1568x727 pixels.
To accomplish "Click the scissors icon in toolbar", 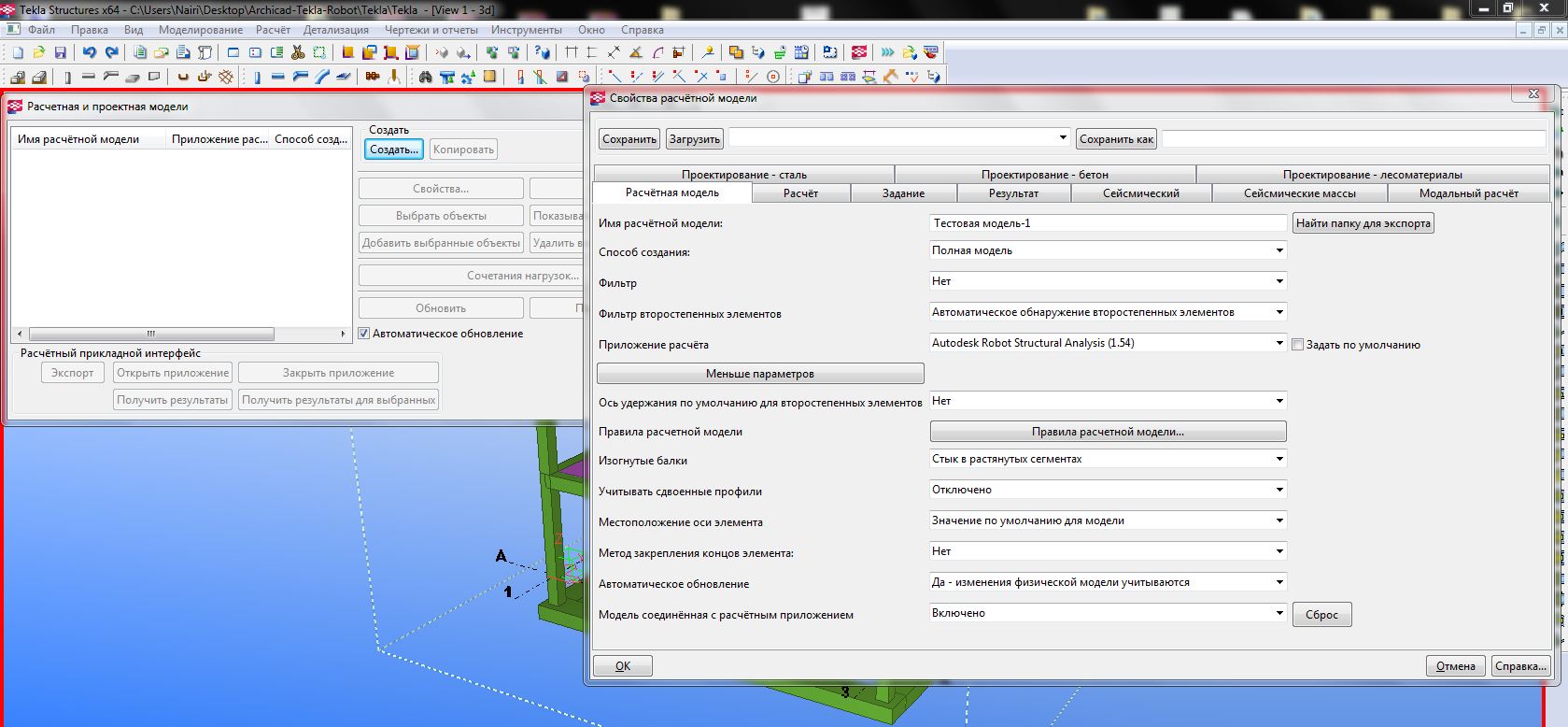I will click(298, 53).
